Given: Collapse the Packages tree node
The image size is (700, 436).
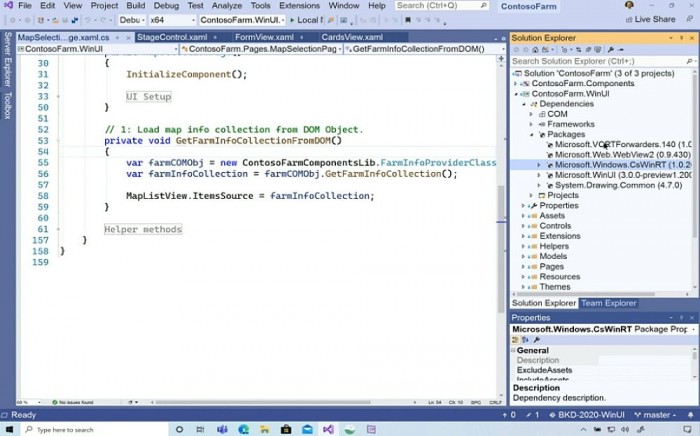Looking at the screenshot, I should (x=532, y=134).
